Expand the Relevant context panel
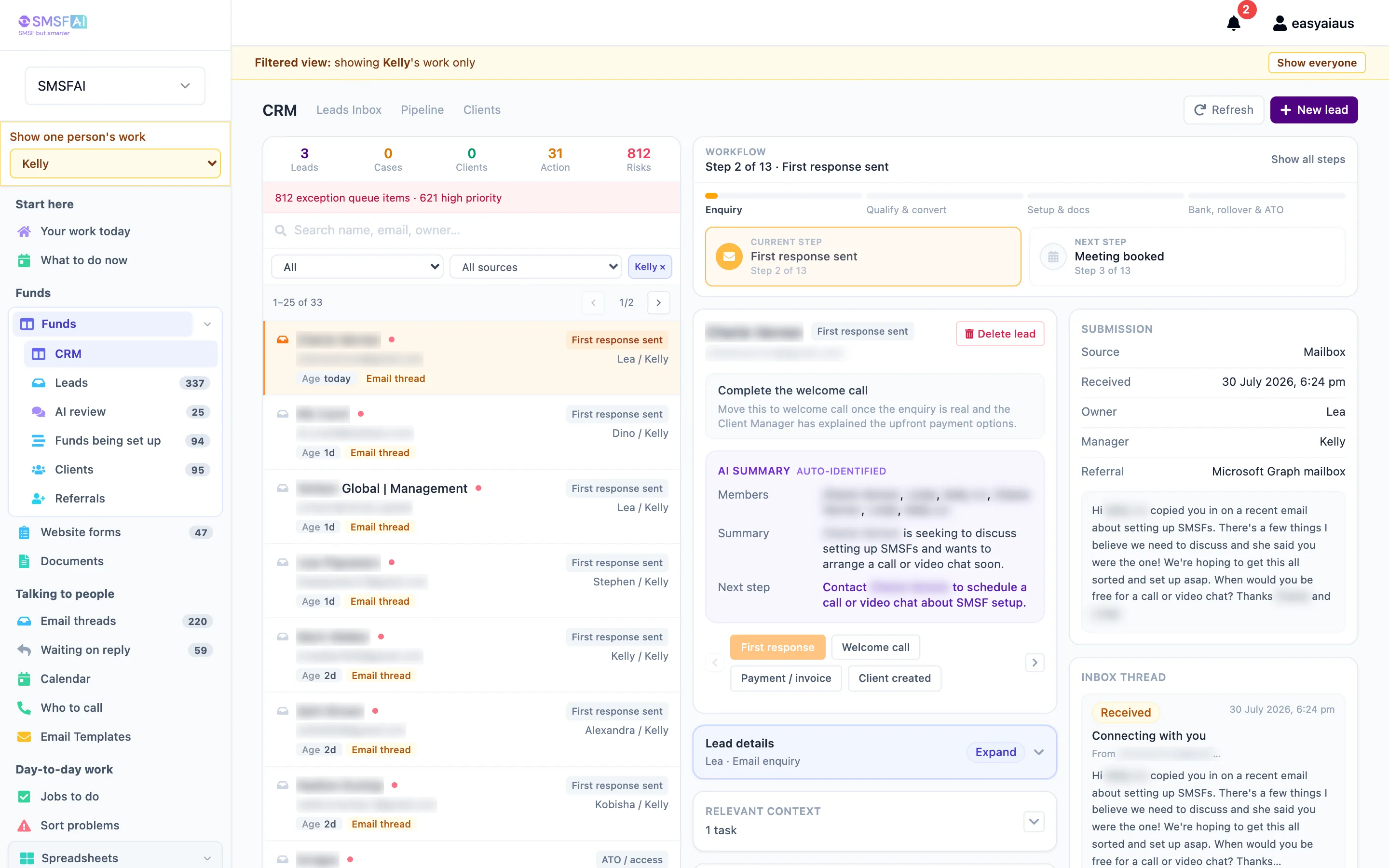Viewport: 1389px width, 868px height. click(x=1034, y=821)
